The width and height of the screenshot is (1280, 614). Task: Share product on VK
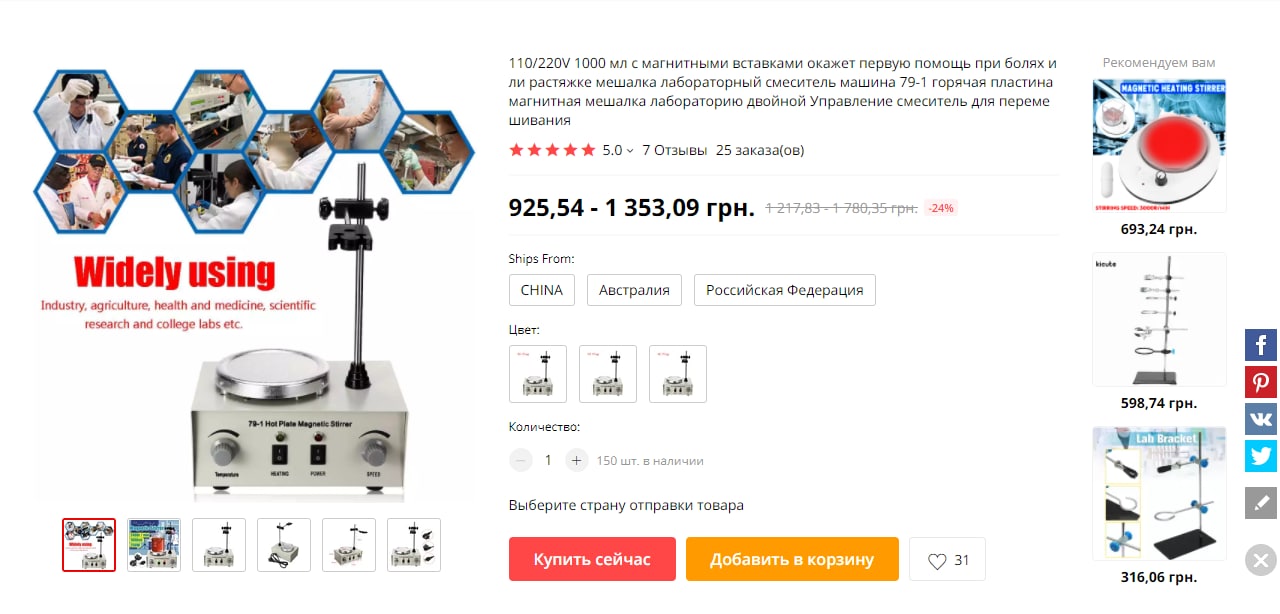[1261, 418]
